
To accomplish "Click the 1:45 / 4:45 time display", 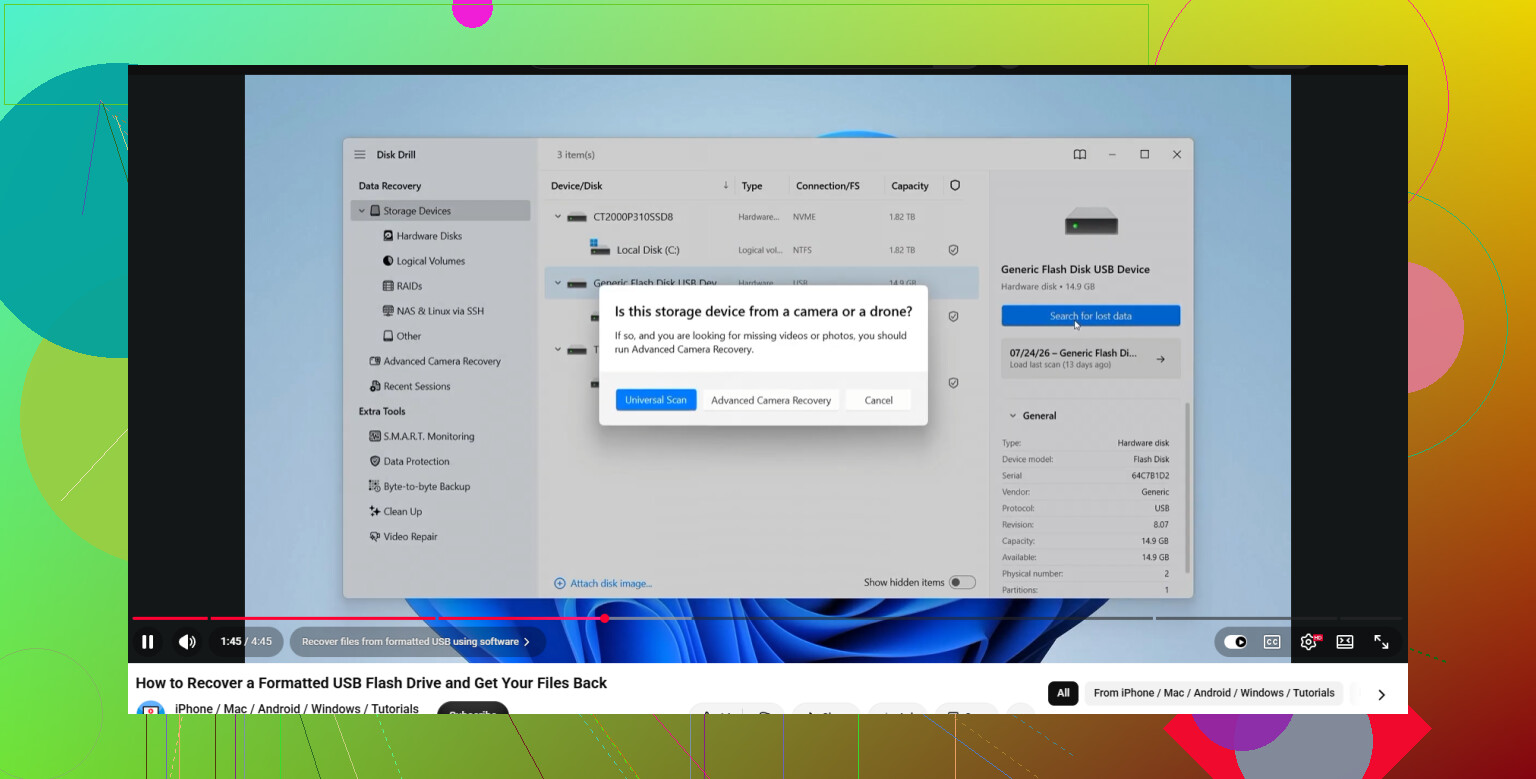I will click(x=246, y=642).
